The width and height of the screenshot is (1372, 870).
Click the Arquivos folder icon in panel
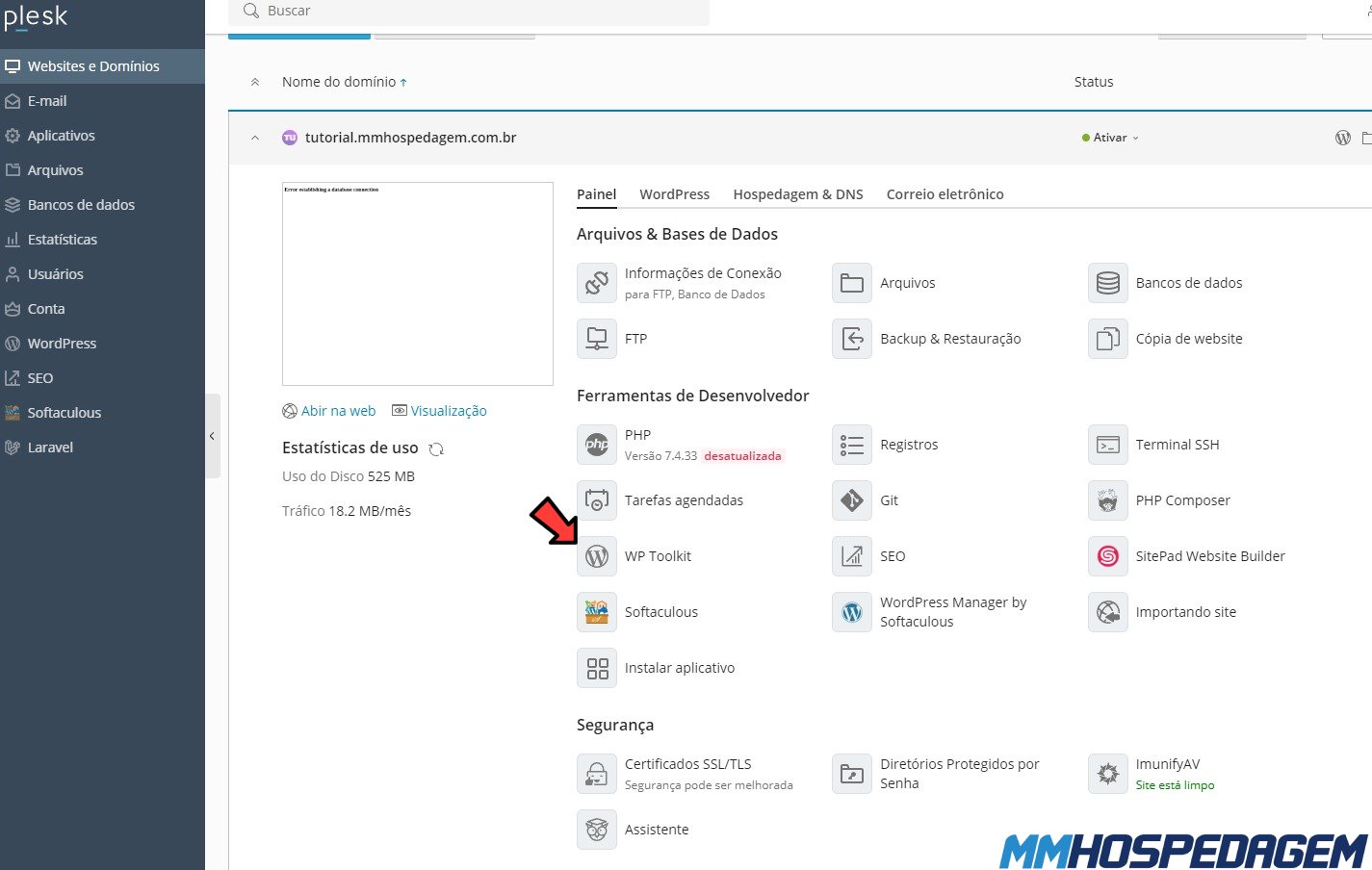[852, 283]
